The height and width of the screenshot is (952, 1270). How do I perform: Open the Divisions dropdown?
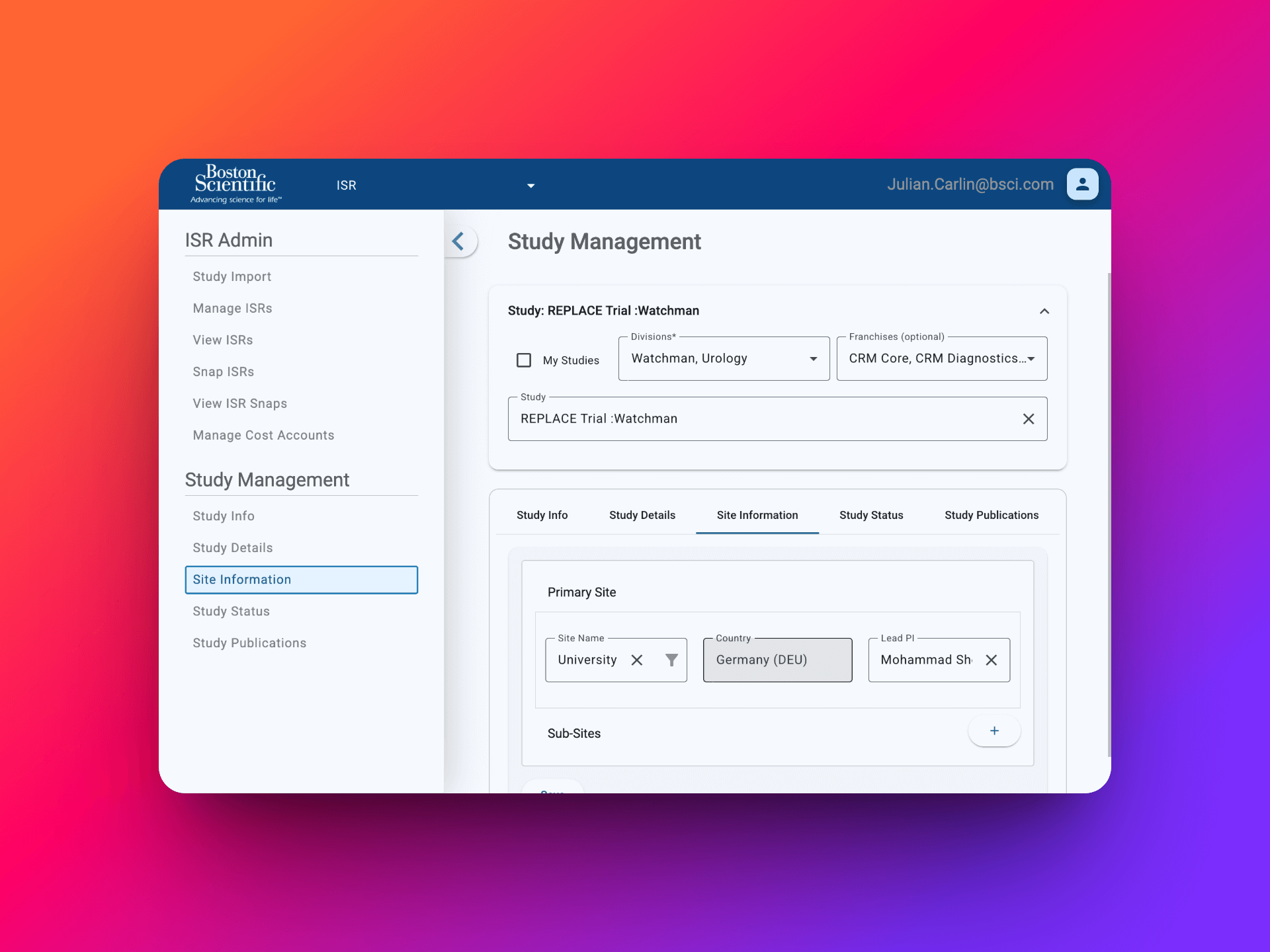click(724, 358)
